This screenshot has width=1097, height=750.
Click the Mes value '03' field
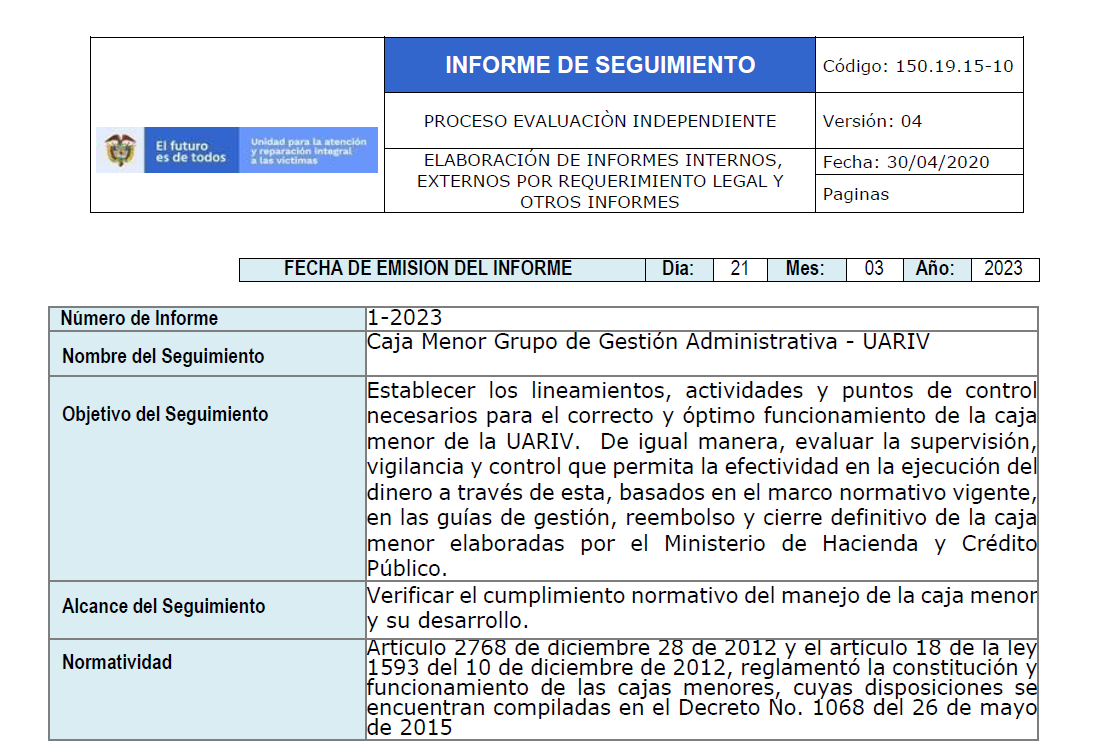click(874, 269)
